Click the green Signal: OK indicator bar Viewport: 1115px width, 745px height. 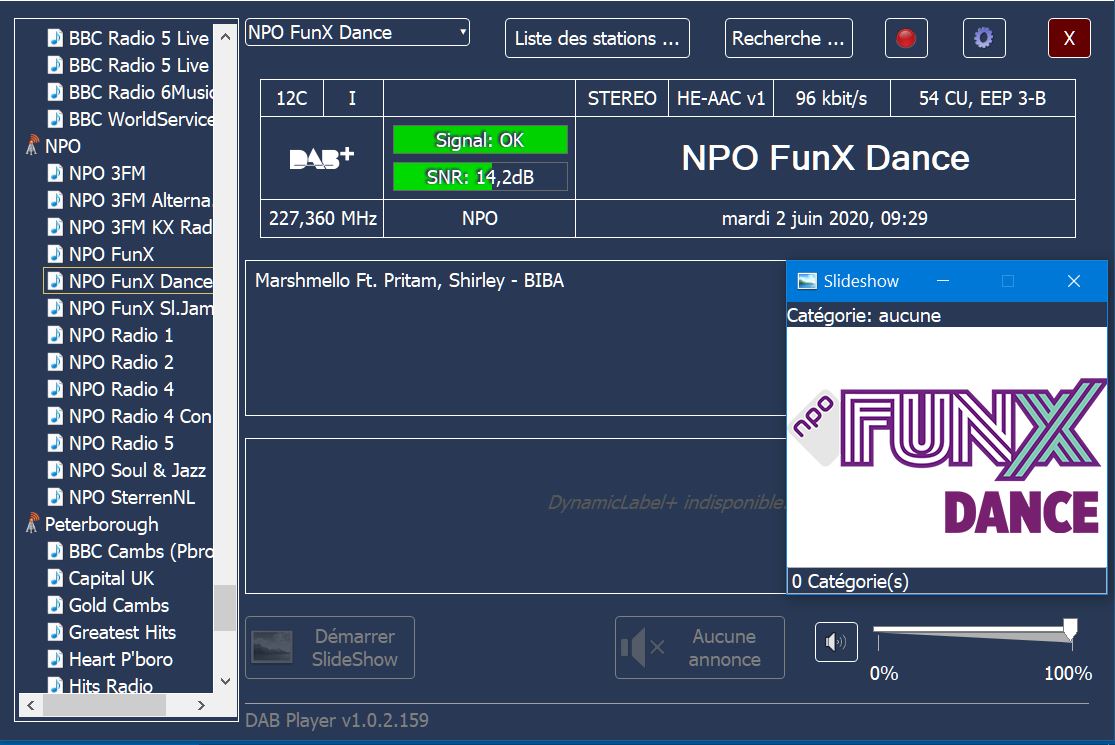tap(480, 140)
